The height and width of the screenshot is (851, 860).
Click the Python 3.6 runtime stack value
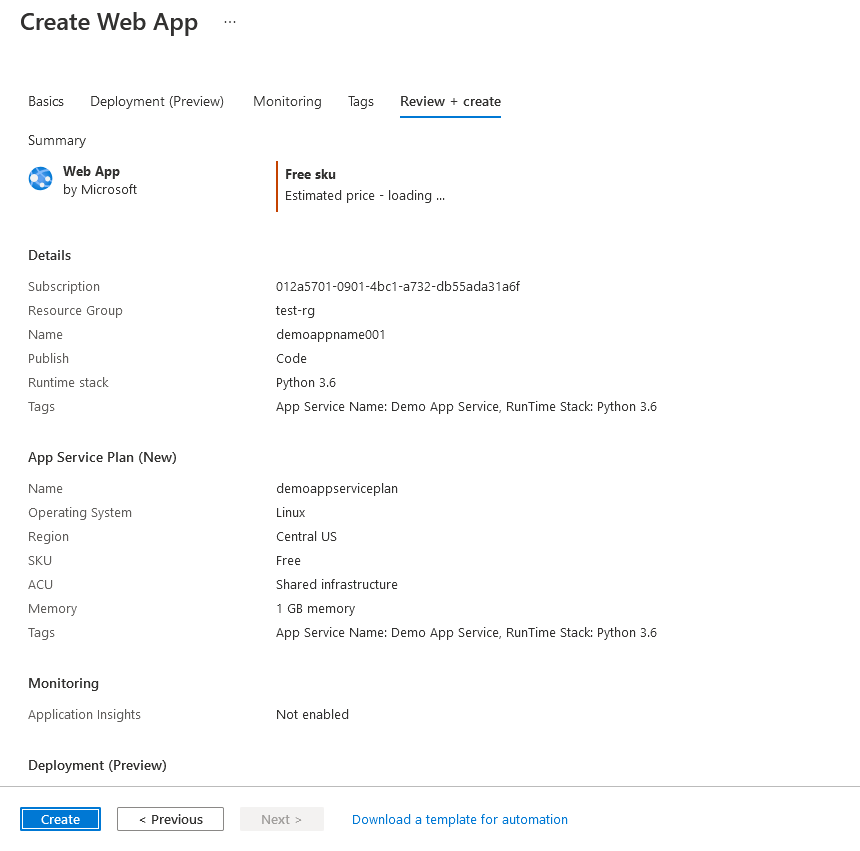pos(306,382)
